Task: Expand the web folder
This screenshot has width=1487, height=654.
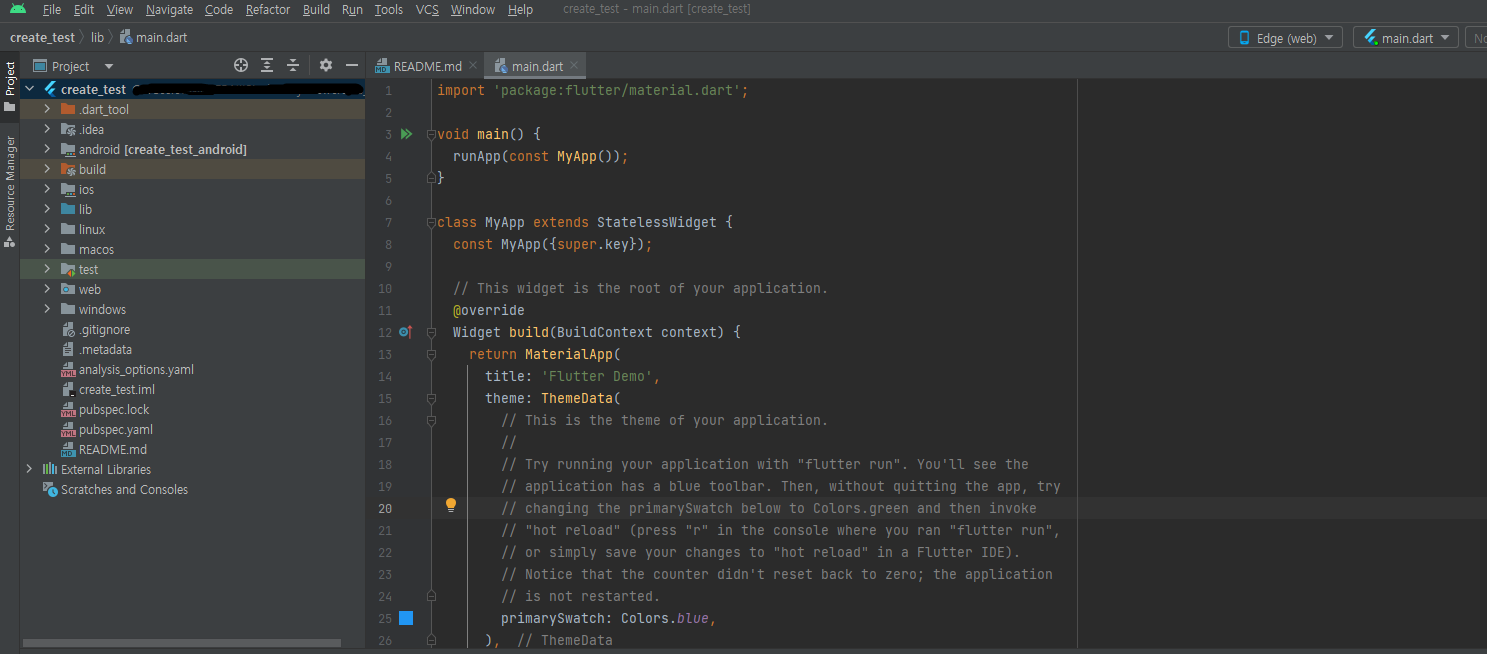Action: tap(47, 289)
